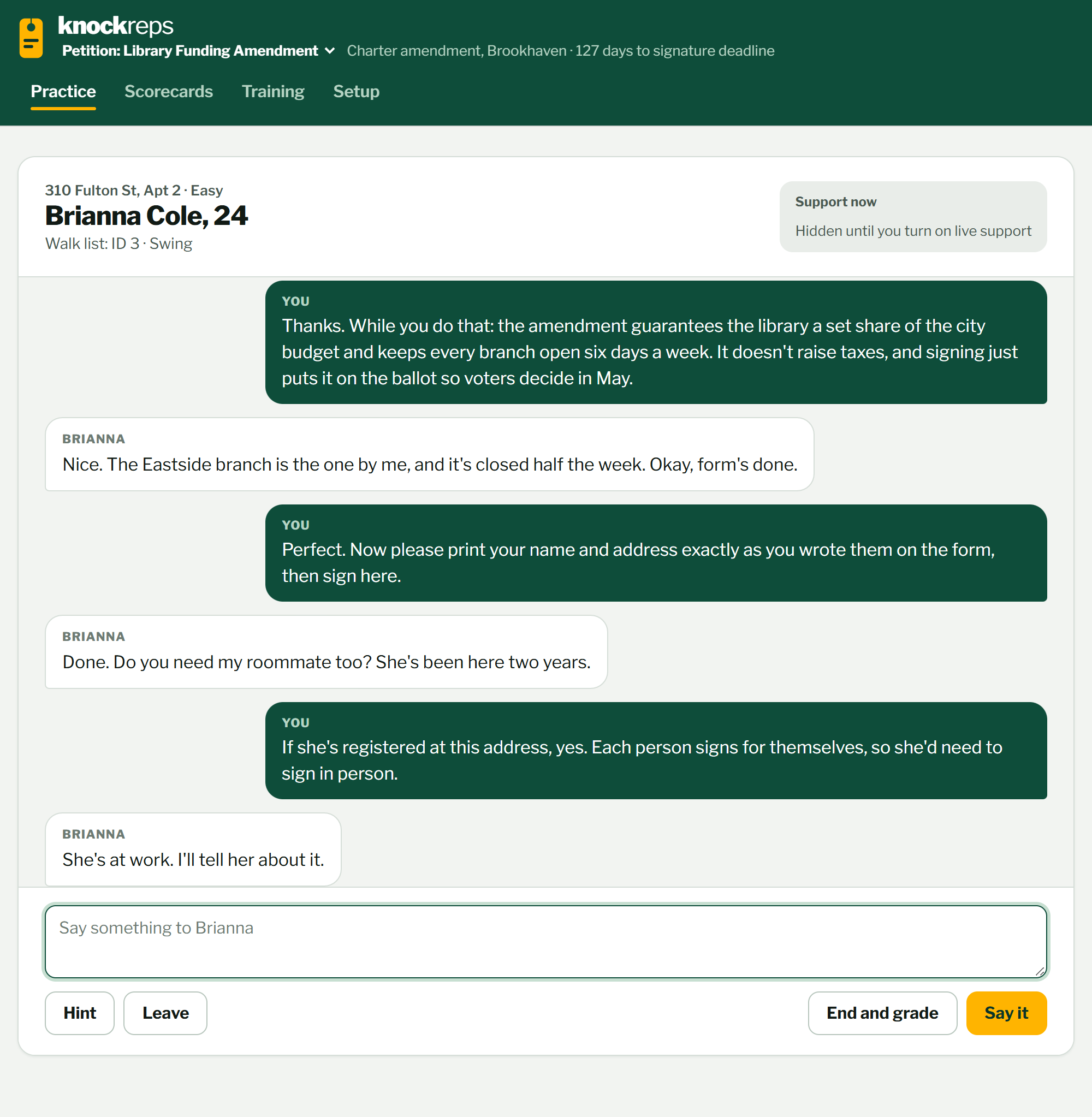Click the address 310 Fulton St, Apt 2
Screen dimensions: 1092x1117
[x=112, y=190]
